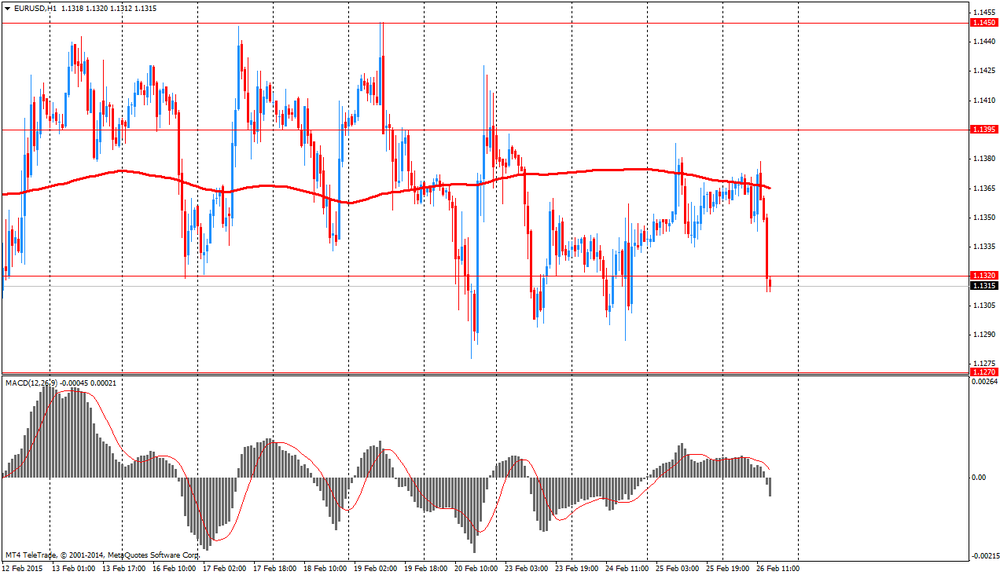Click the 24 Feb 11:00 time label
Screen dimensions: 1000x575
coord(626,569)
